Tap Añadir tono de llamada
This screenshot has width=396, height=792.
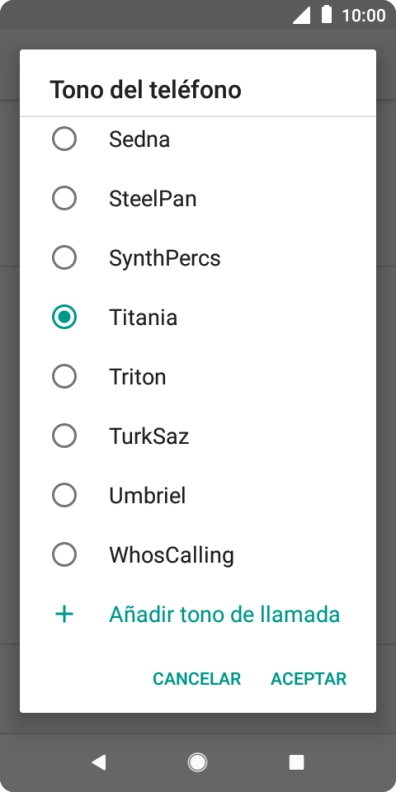[224, 614]
